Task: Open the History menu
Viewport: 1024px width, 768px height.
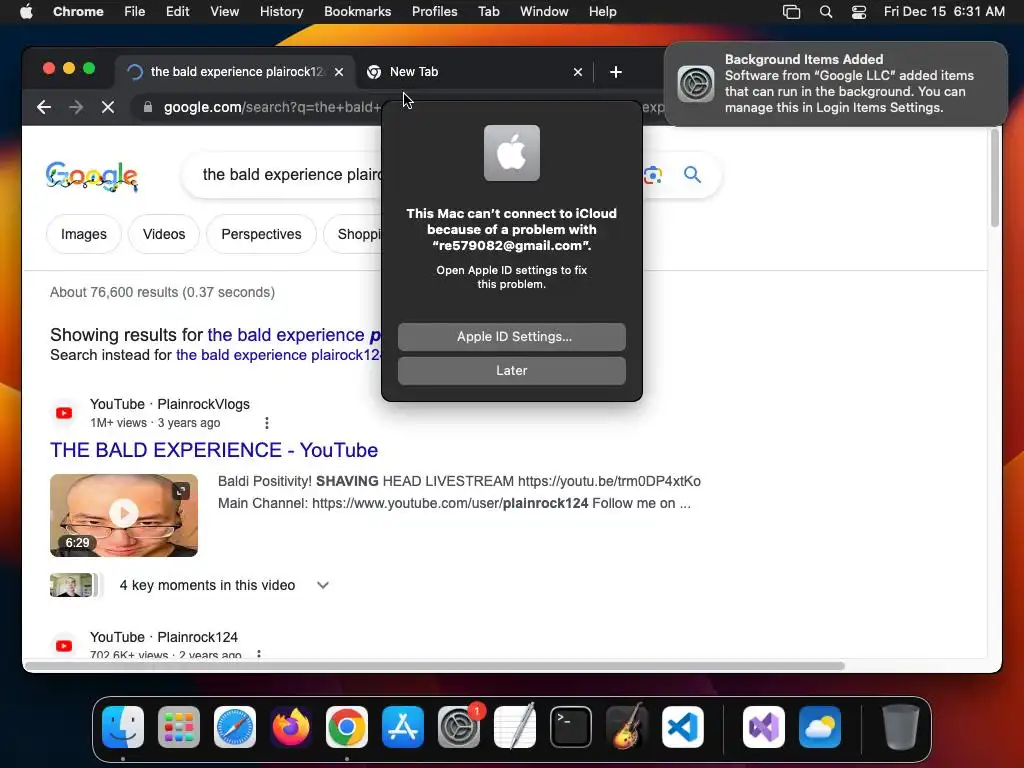Action: [281, 12]
